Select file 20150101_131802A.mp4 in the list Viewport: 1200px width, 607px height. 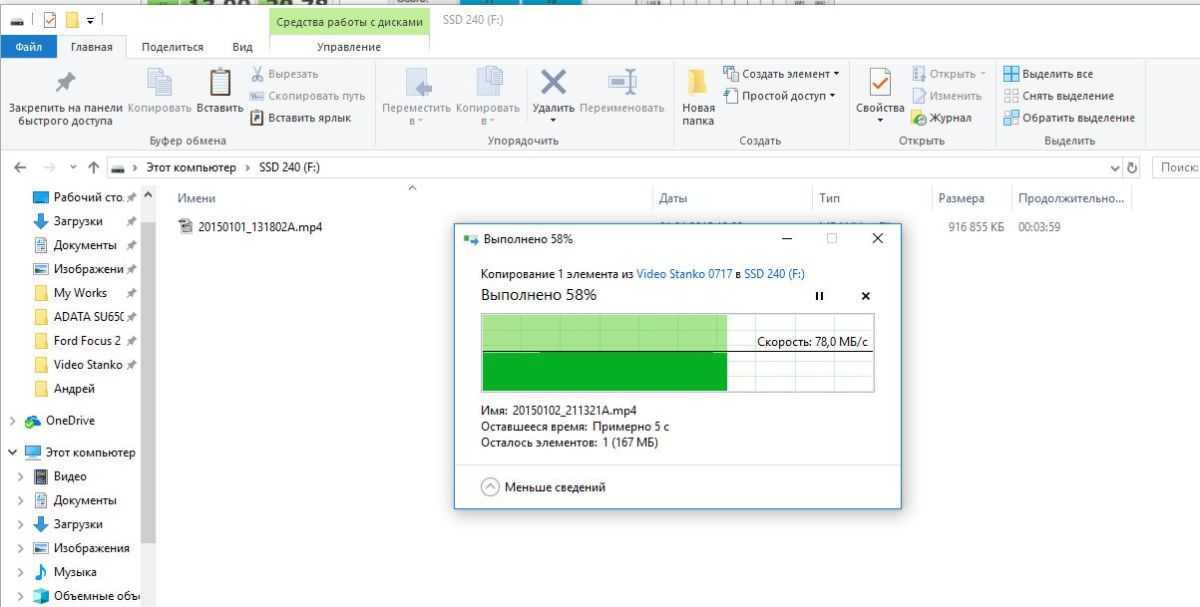pyautogui.click(x=260, y=227)
